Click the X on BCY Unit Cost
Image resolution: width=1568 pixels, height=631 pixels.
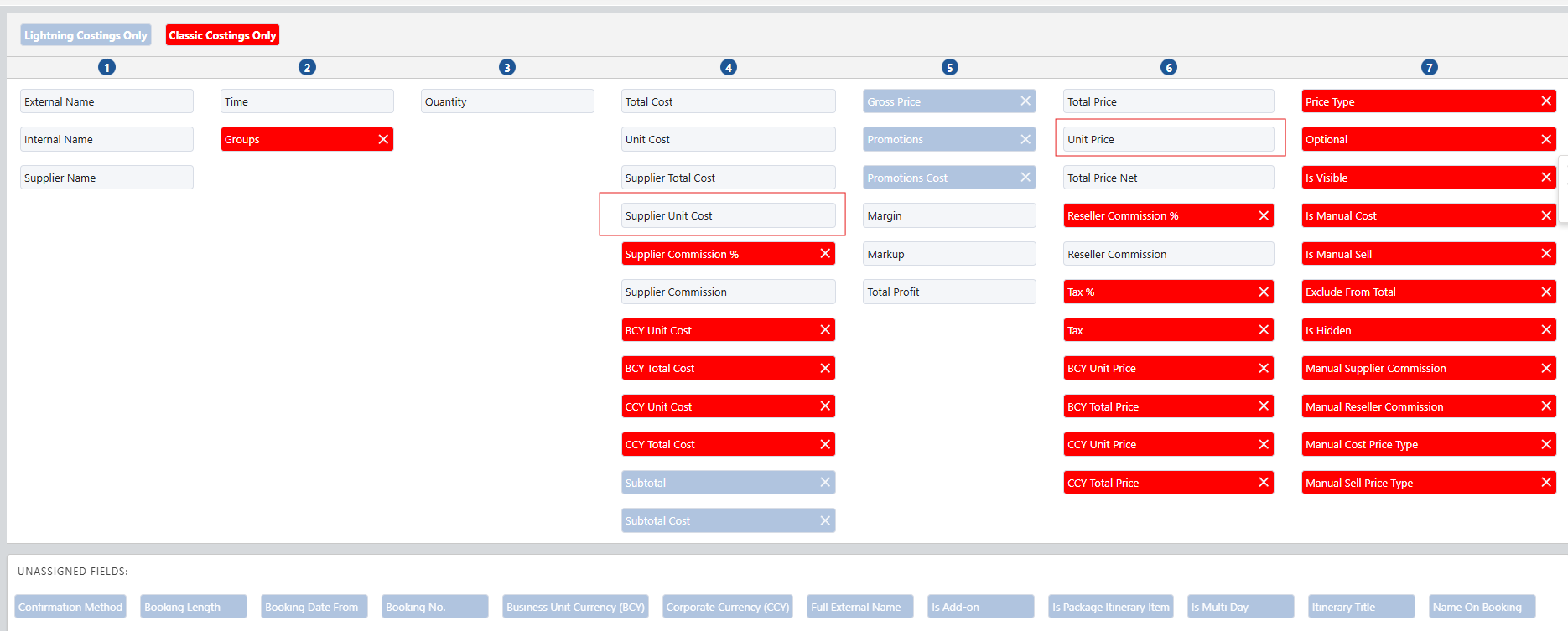coord(825,330)
